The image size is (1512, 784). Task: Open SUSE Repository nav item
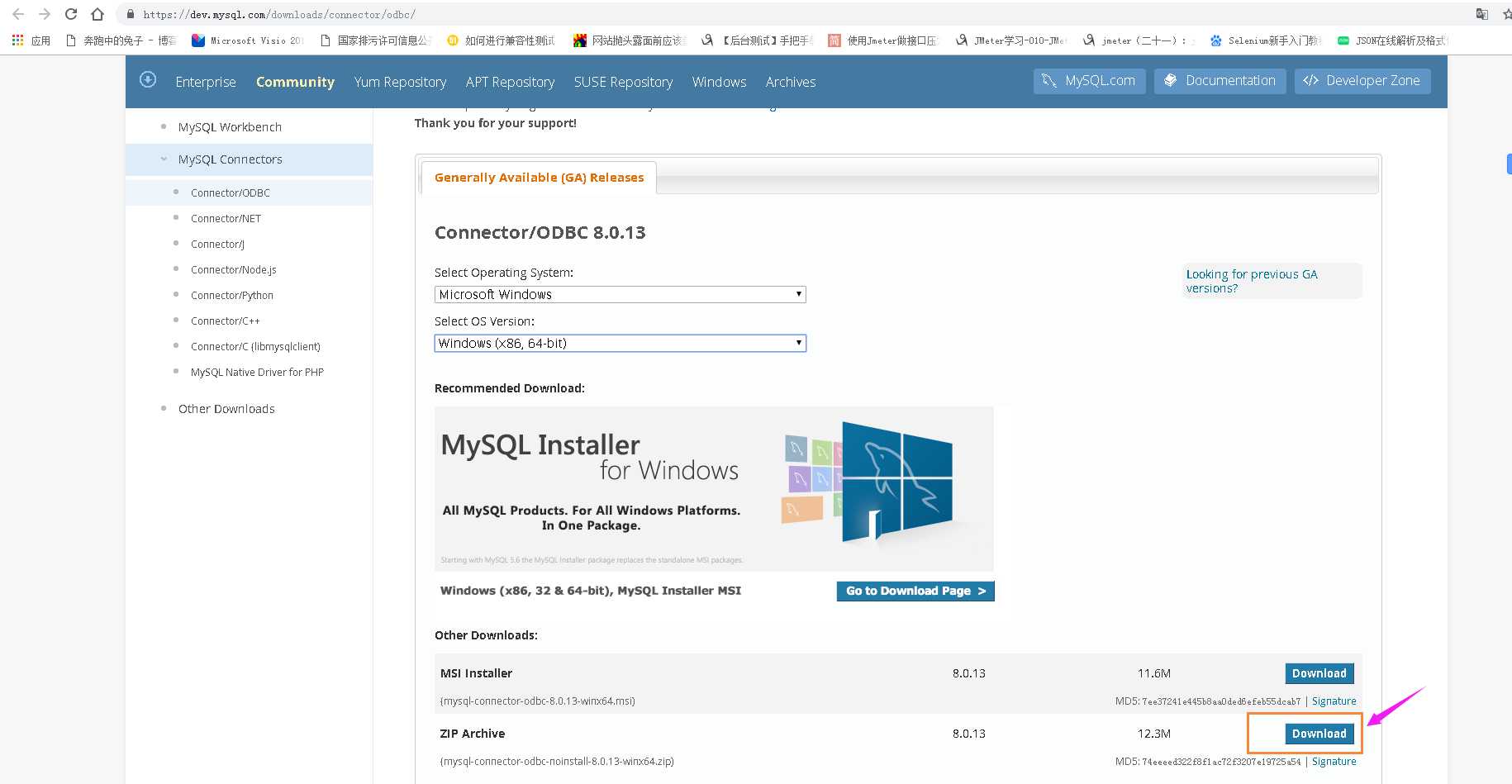pyautogui.click(x=623, y=82)
